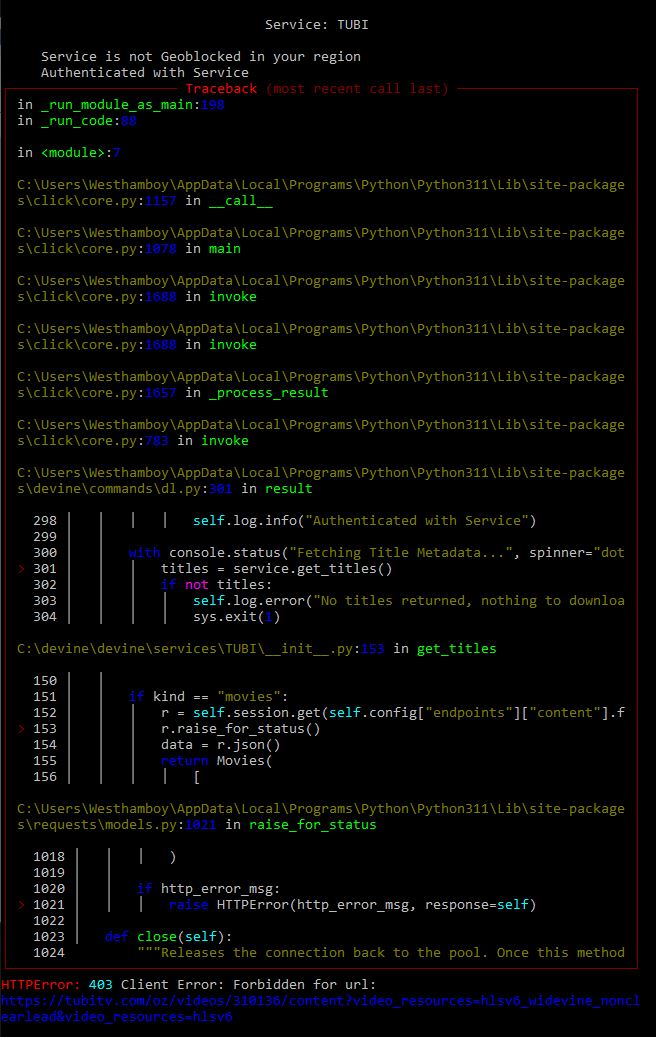Viewport: 656px width, 1037px height.
Task: Click line 1020 "if http_error_msg:"
Action: point(208,889)
